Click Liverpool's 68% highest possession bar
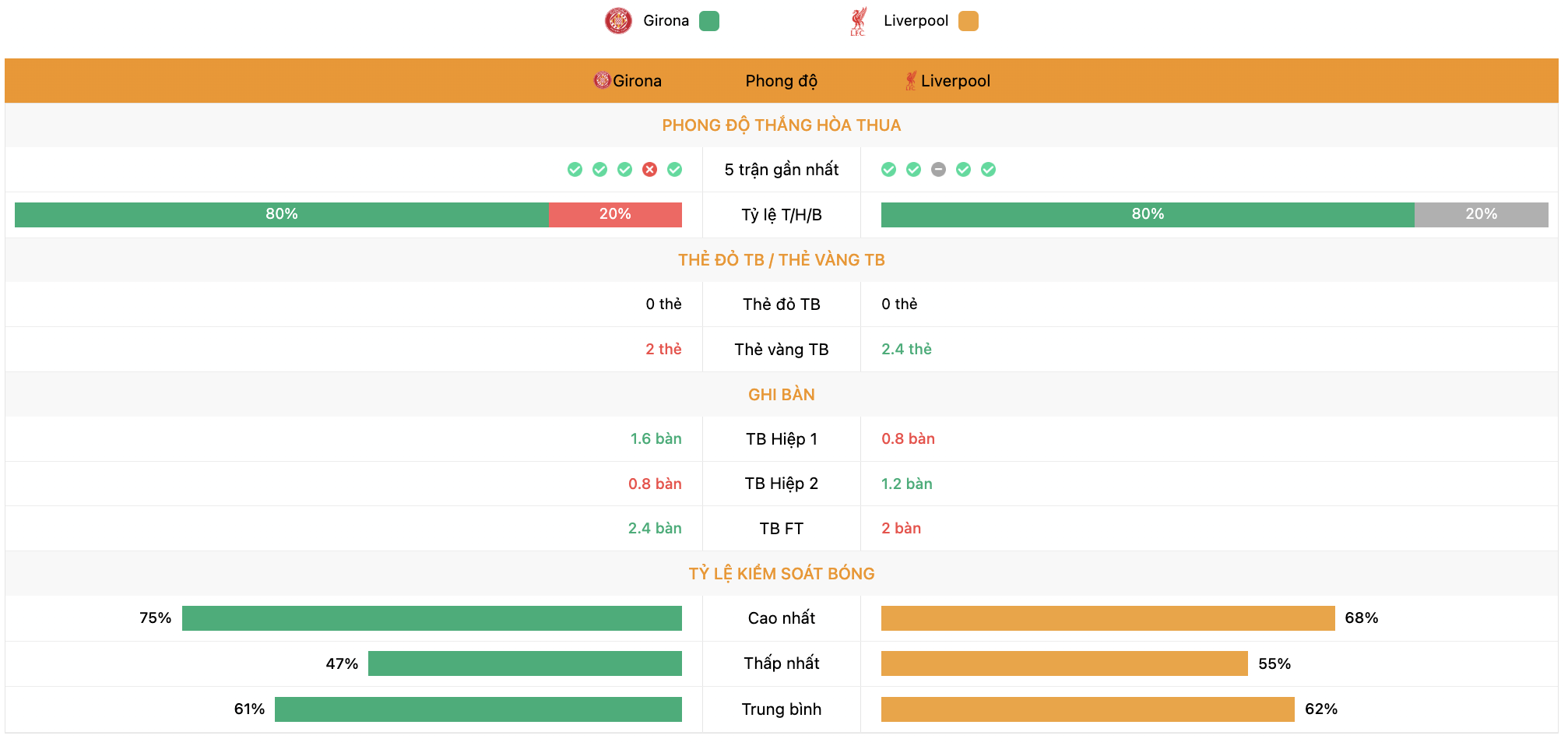Image resolution: width=1568 pixels, height=746 pixels. pyautogui.click(x=1108, y=618)
